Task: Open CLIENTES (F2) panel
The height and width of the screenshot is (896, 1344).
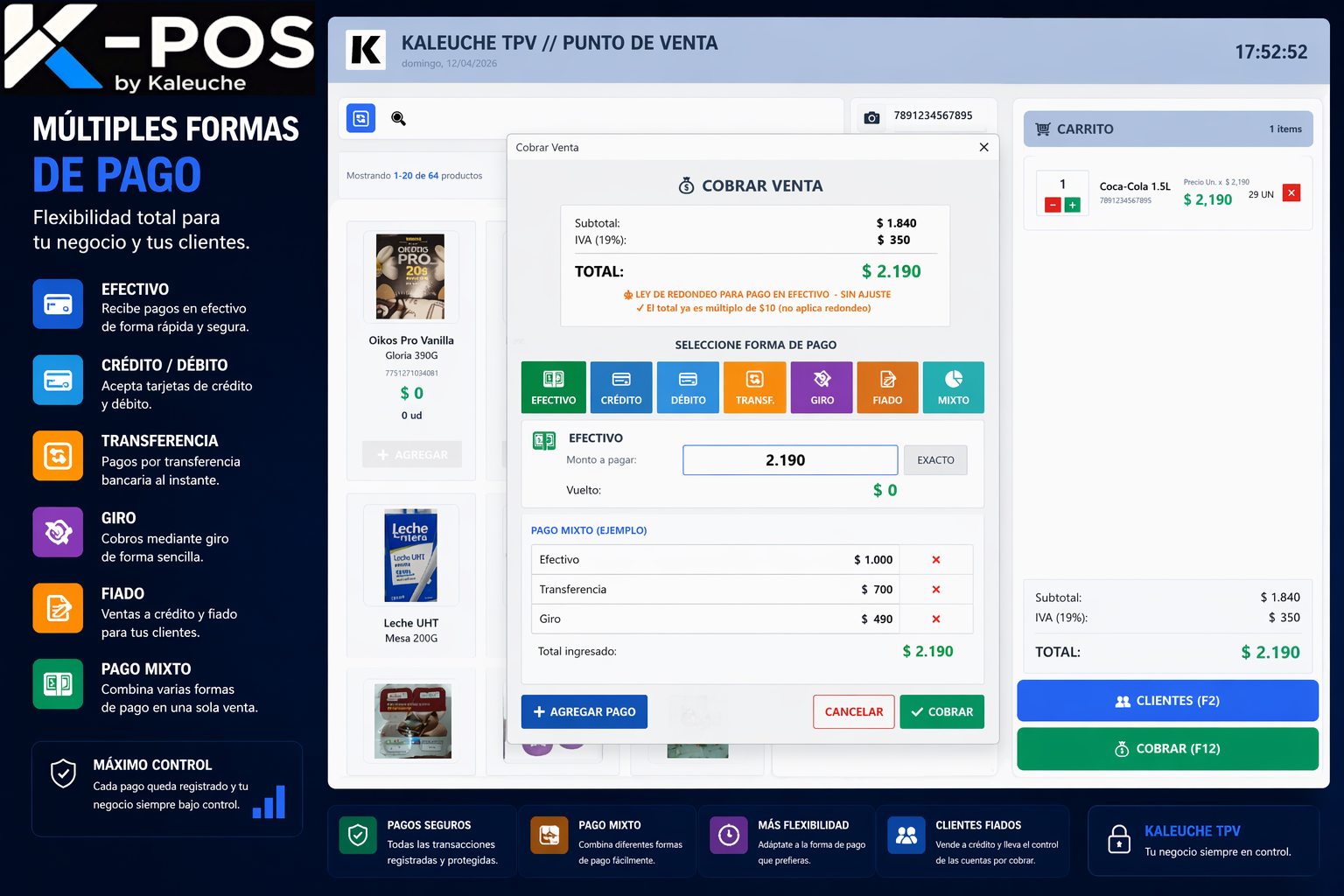Action: pos(1167,701)
